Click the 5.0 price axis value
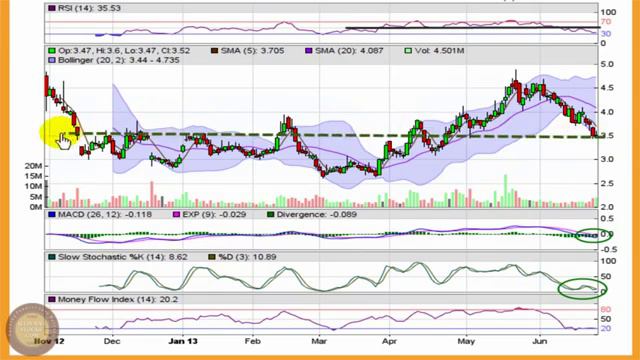This screenshot has height=360, width=640. pos(607,64)
